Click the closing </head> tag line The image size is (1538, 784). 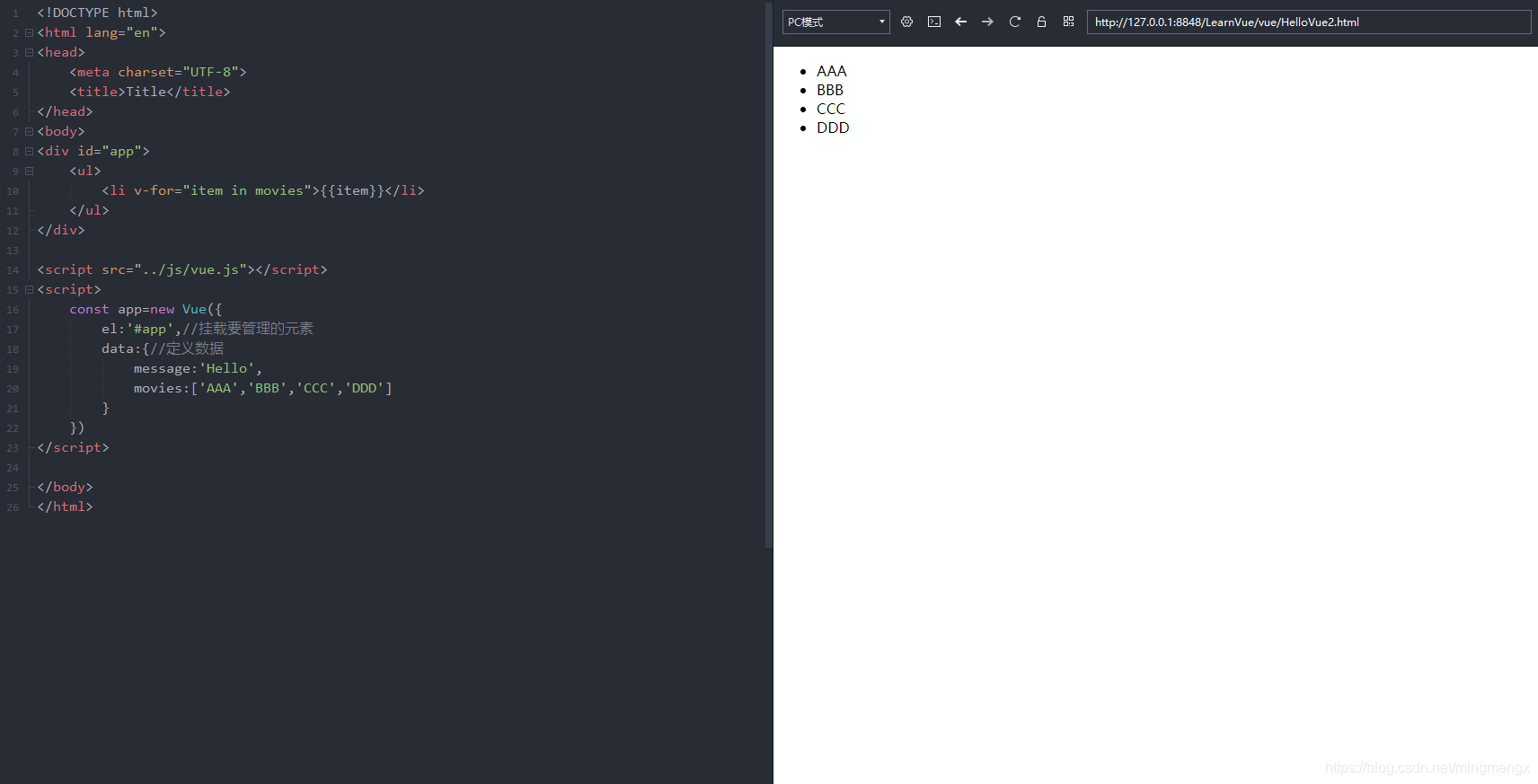[x=65, y=111]
